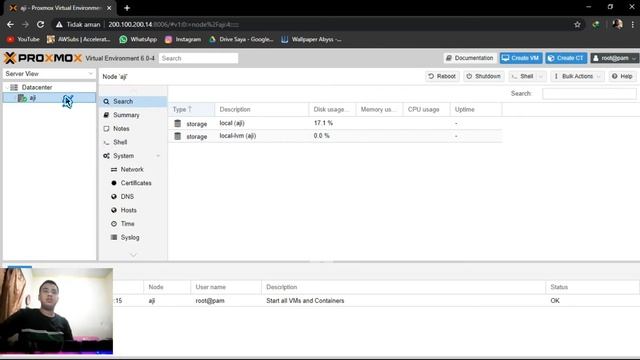Collapse the System submenu arrow
Screen dimensions: 640x360
(x=158, y=156)
